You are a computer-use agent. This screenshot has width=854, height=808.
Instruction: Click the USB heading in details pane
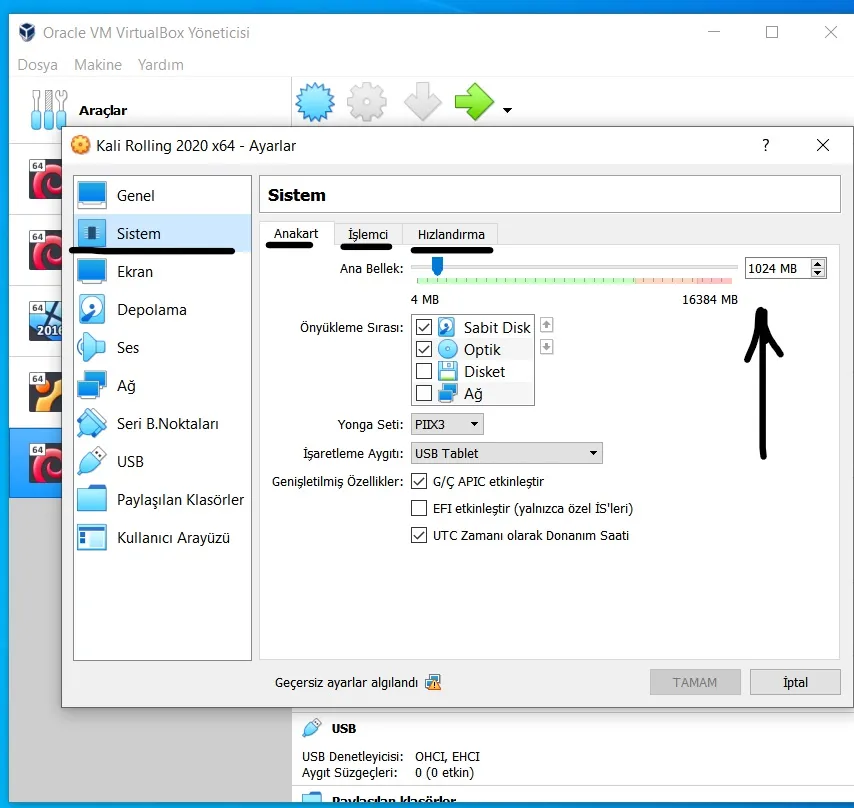[x=344, y=729]
